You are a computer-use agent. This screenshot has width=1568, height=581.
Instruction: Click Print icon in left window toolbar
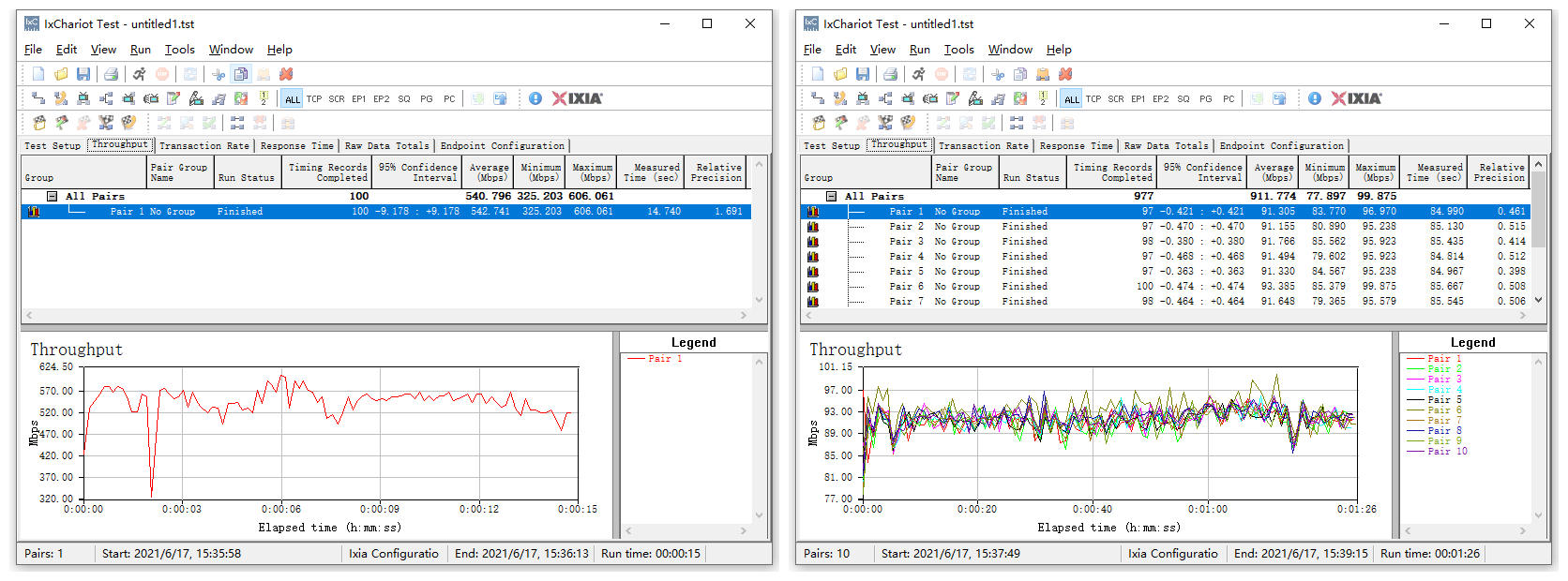111,74
